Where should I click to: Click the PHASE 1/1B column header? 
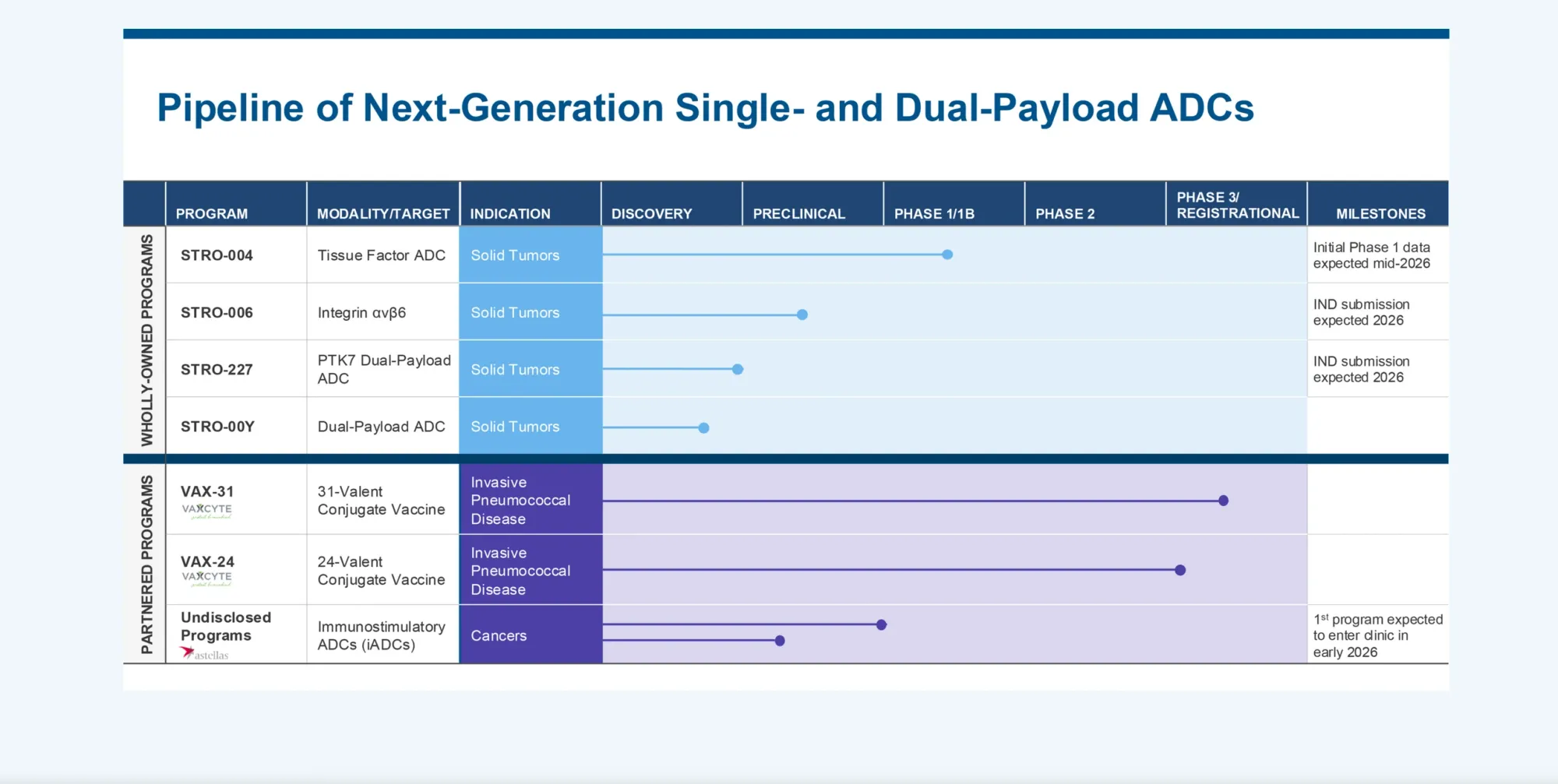pos(934,213)
